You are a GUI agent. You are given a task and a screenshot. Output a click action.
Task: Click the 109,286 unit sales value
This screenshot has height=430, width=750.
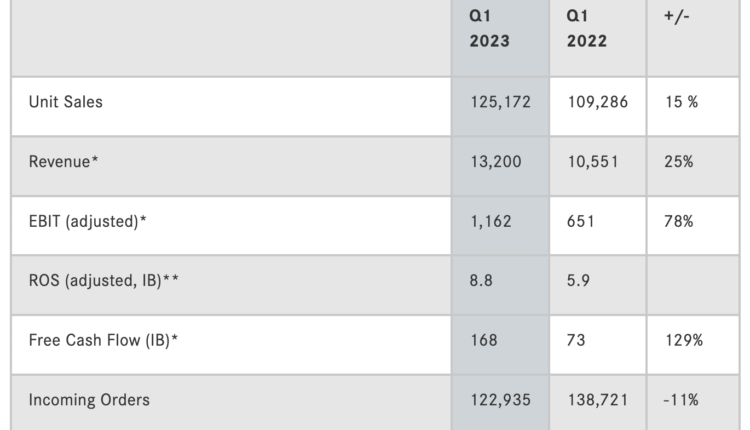pos(597,102)
